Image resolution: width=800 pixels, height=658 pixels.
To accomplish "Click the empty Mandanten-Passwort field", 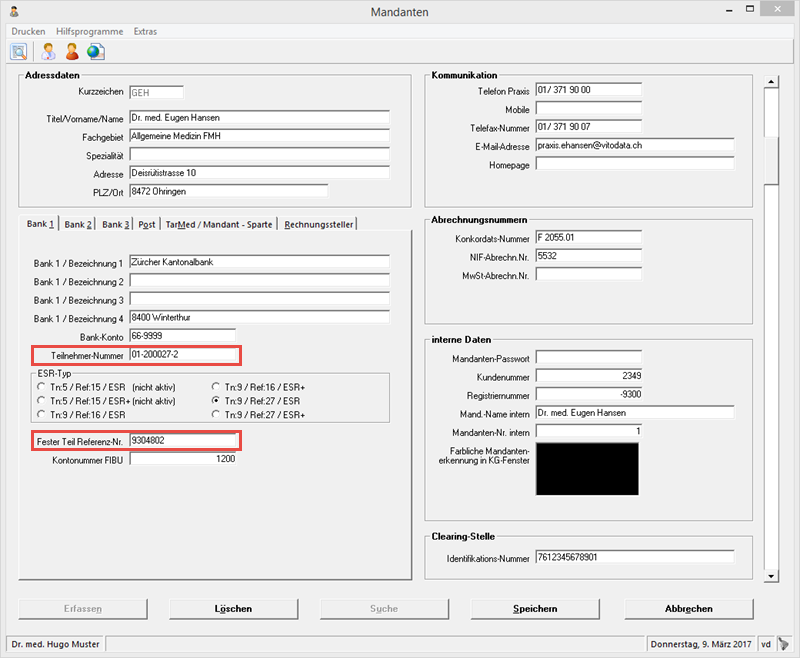I will 589,357.
